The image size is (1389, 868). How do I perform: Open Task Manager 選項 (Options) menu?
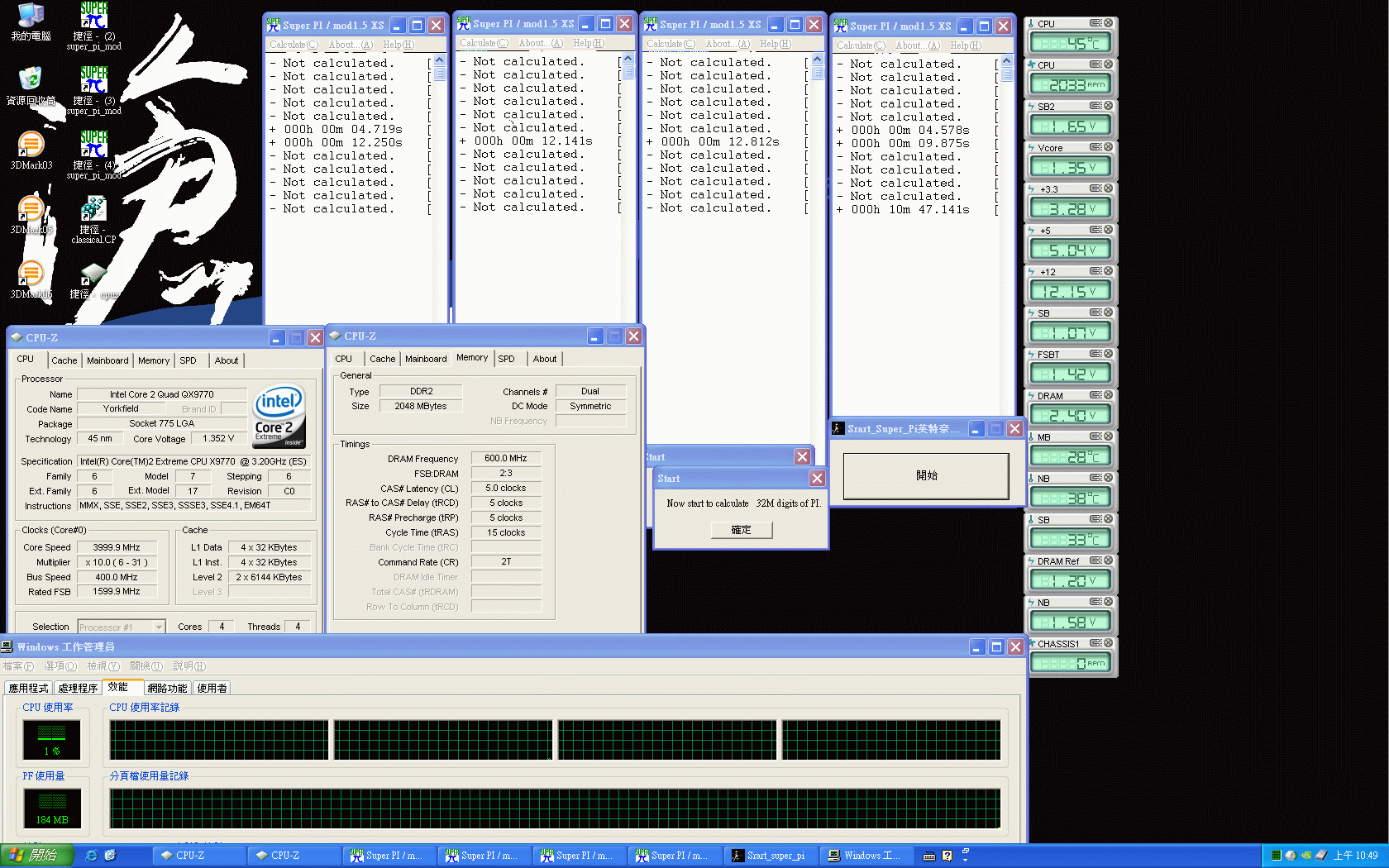(x=60, y=666)
